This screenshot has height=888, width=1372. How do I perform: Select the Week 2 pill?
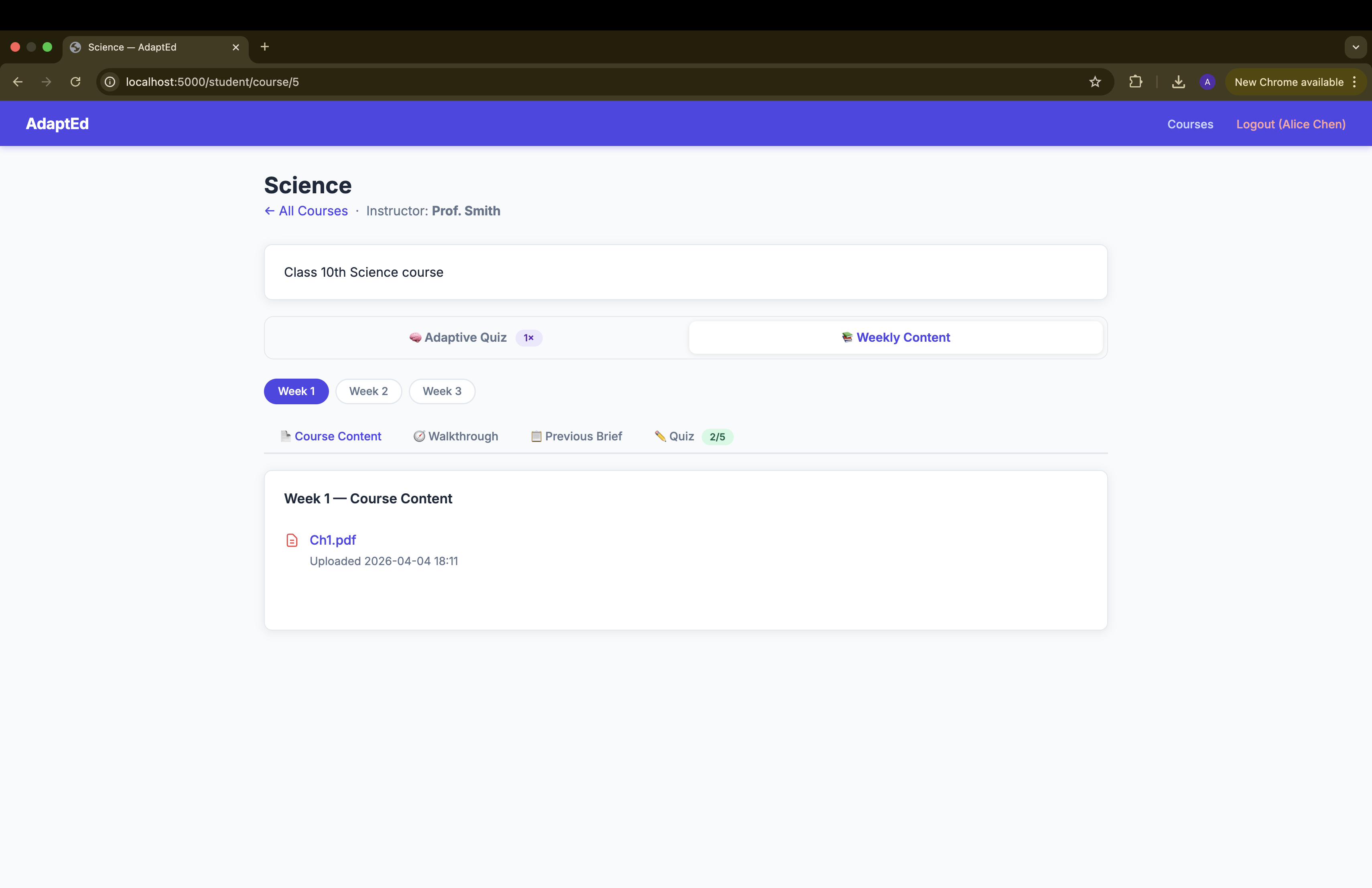point(368,391)
